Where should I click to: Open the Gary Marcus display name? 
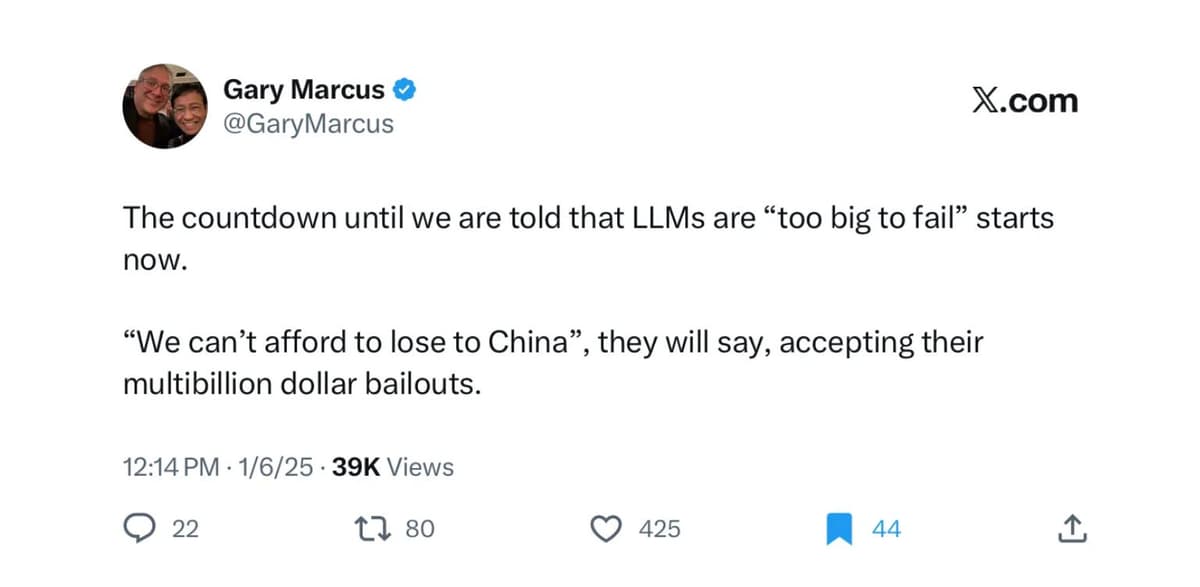coord(303,90)
